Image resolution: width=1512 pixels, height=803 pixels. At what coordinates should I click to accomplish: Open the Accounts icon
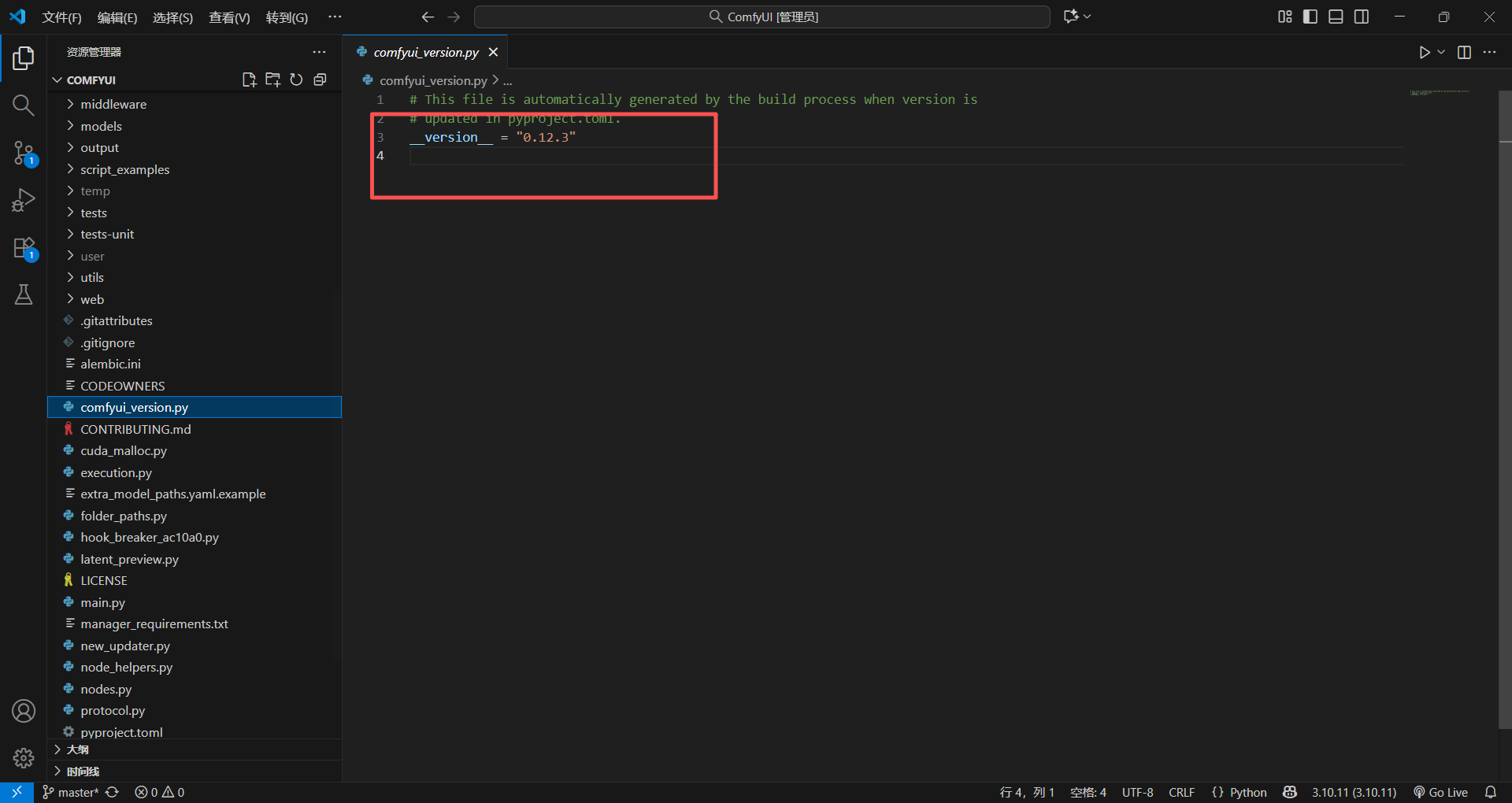pos(24,711)
